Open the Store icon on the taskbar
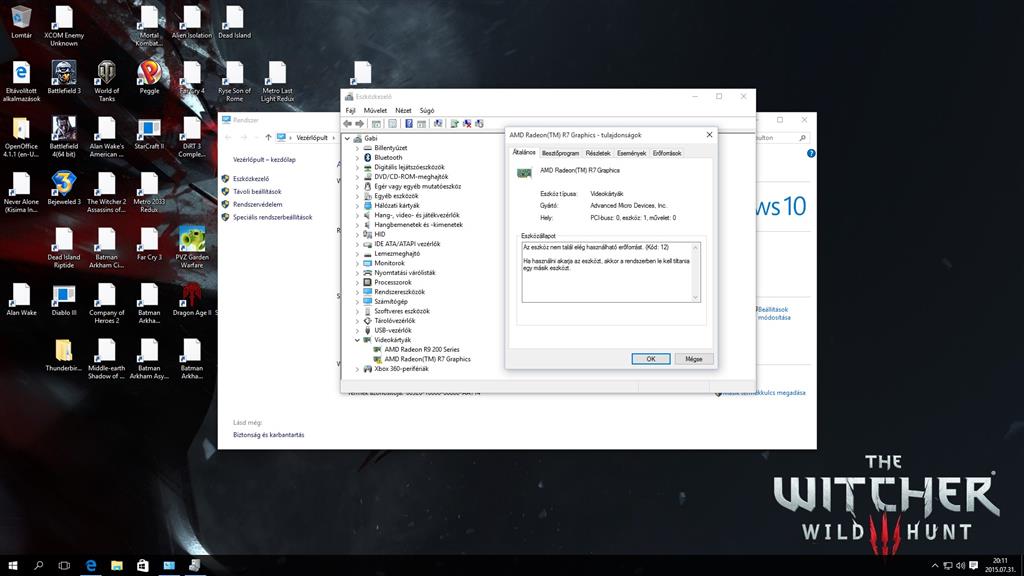Screen dimensions: 1024x576 142,566
